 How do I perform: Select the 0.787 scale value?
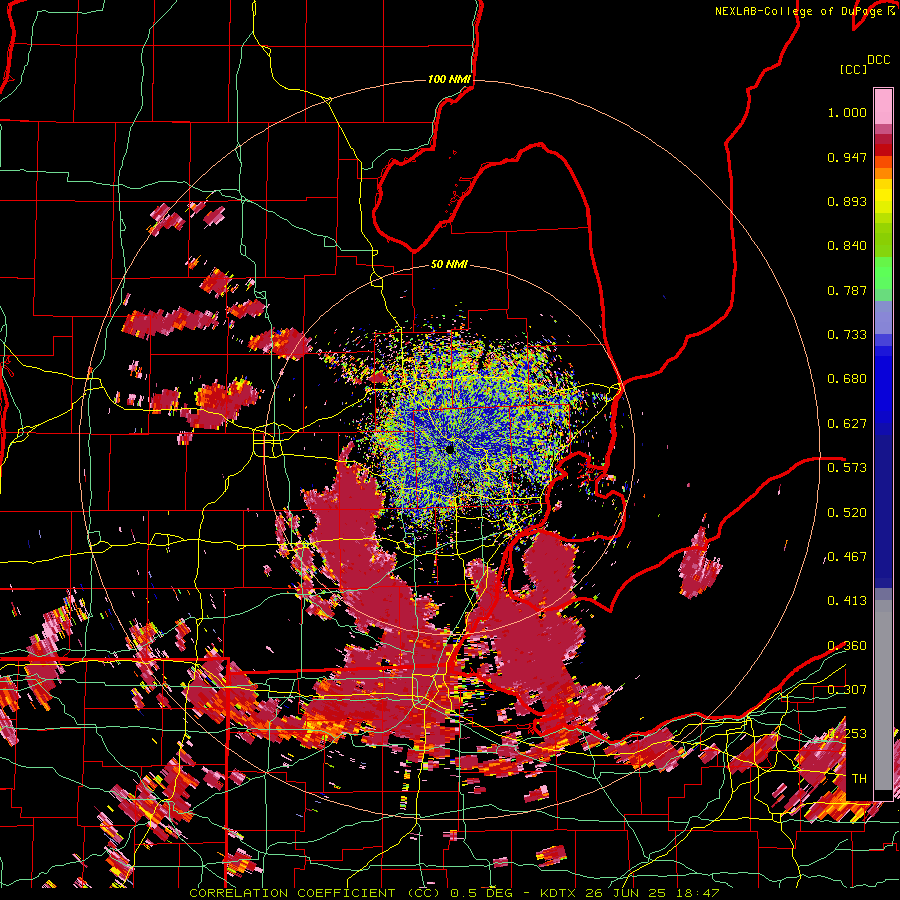847,290
